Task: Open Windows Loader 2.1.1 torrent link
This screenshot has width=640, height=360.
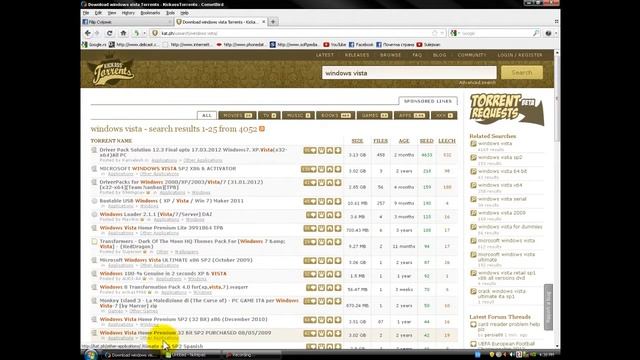Action: [156, 214]
